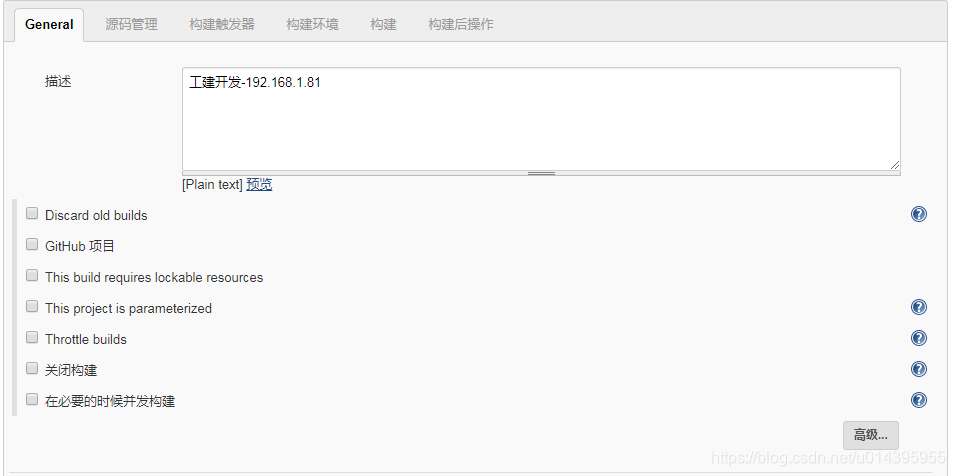Click the 预览 preview link
This screenshot has width=955, height=476.
[x=259, y=184]
